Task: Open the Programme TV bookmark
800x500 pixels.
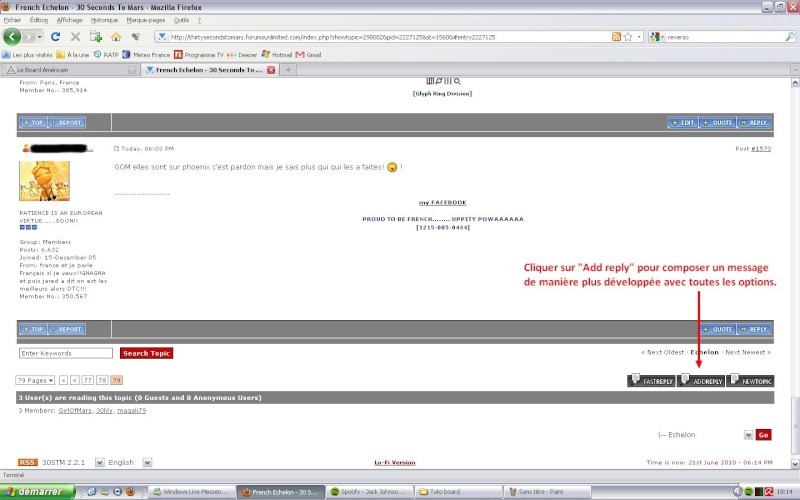Action: pos(199,55)
